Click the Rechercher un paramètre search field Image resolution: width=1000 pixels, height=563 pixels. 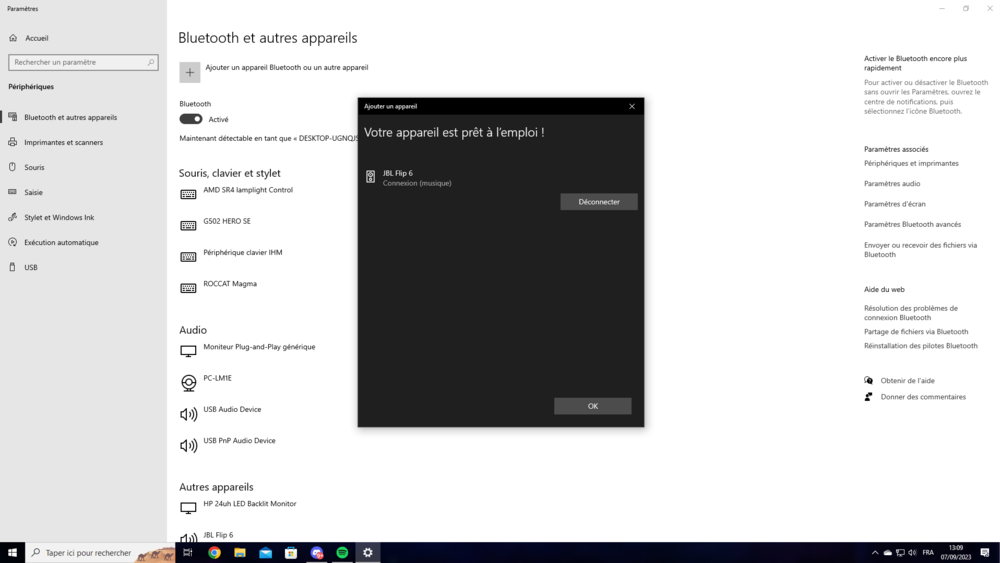78,62
